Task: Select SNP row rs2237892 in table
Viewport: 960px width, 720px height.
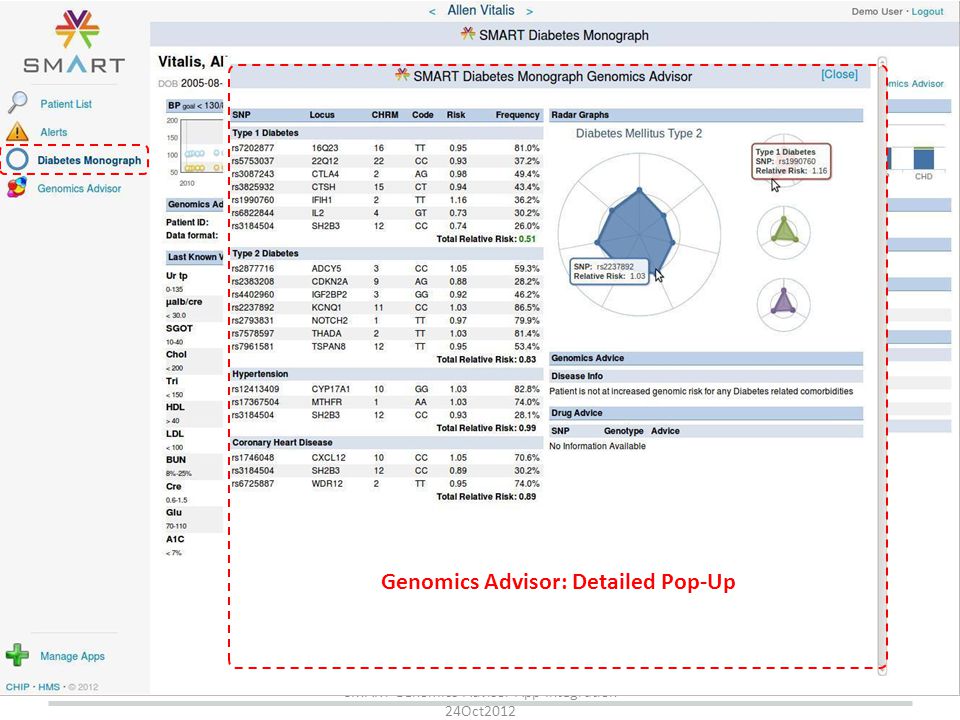Action: [386, 308]
